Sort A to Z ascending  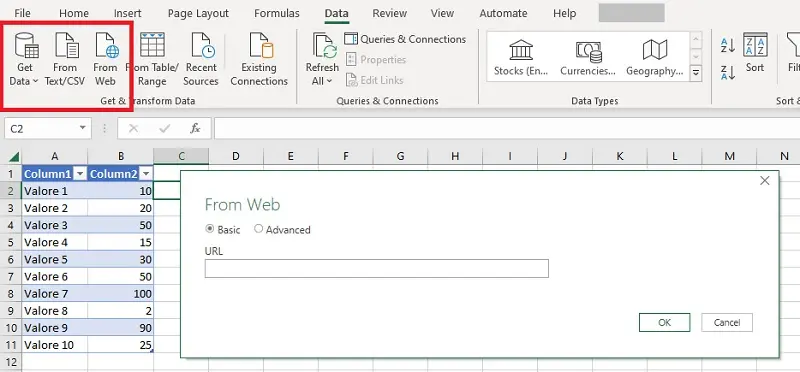[728, 45]
